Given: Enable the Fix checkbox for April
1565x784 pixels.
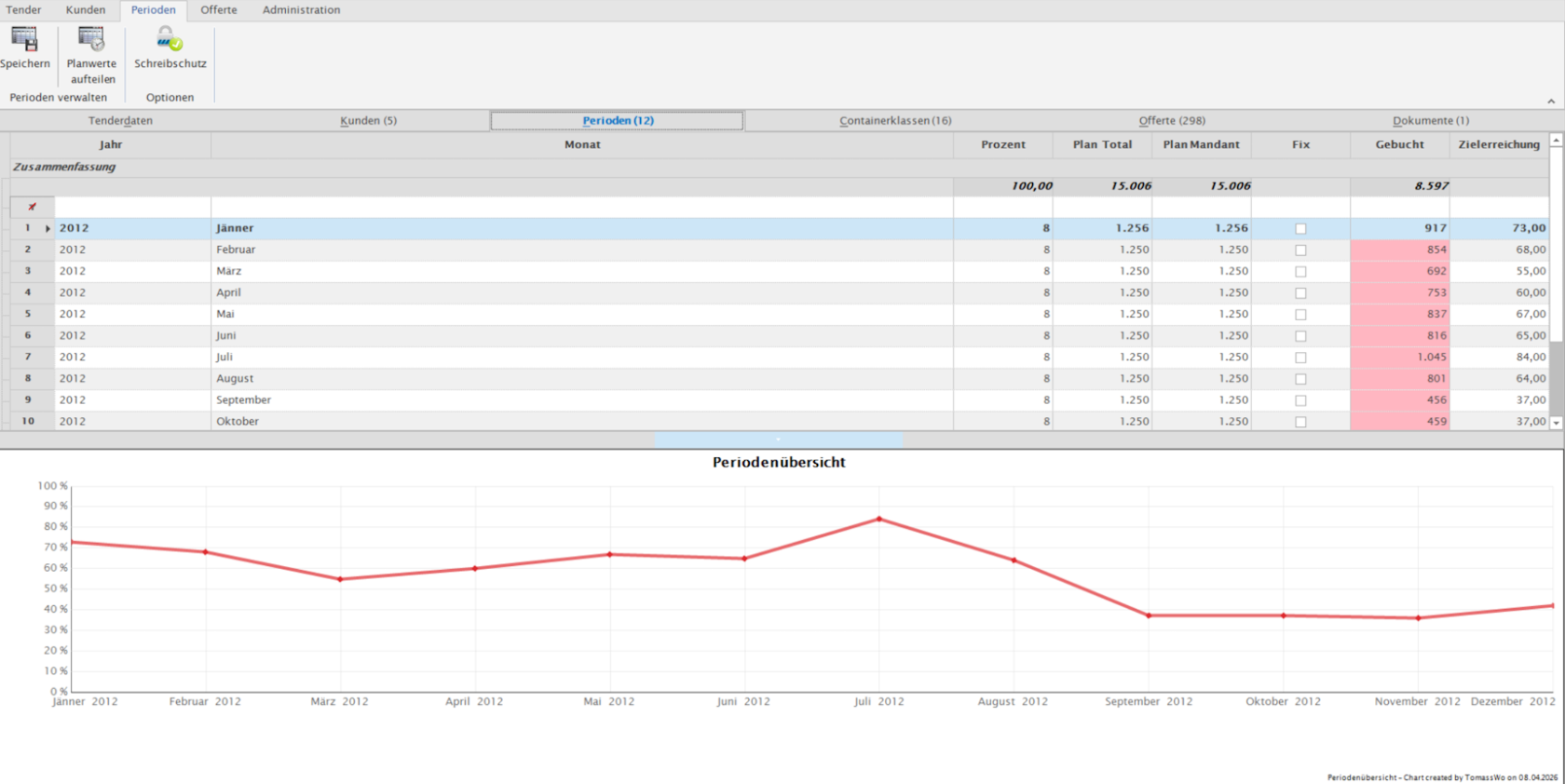Looking at the screenshot, I should pyautogui.click(x=1300, y=292).
